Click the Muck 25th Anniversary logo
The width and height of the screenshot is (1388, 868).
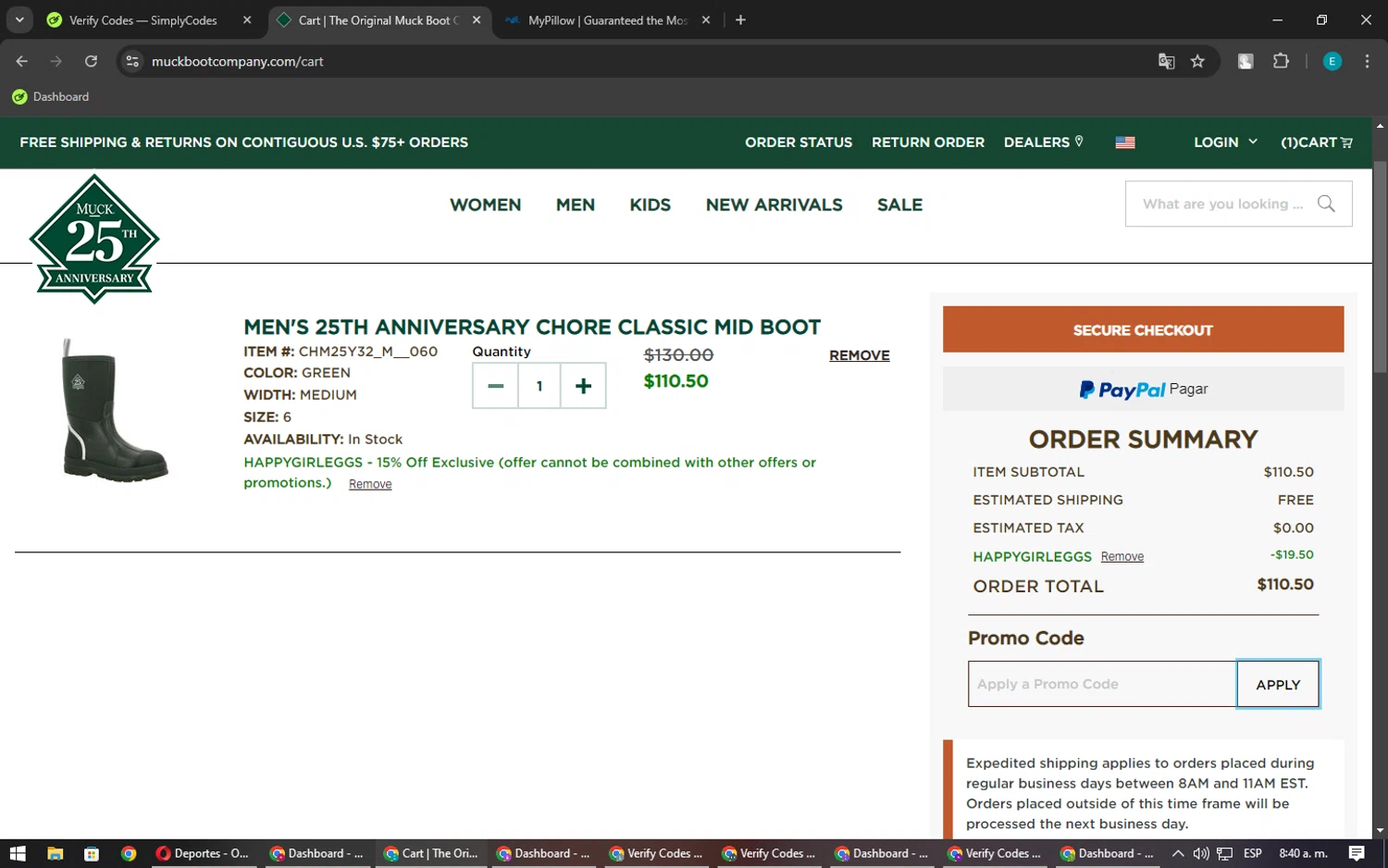[x=94, y=239]
